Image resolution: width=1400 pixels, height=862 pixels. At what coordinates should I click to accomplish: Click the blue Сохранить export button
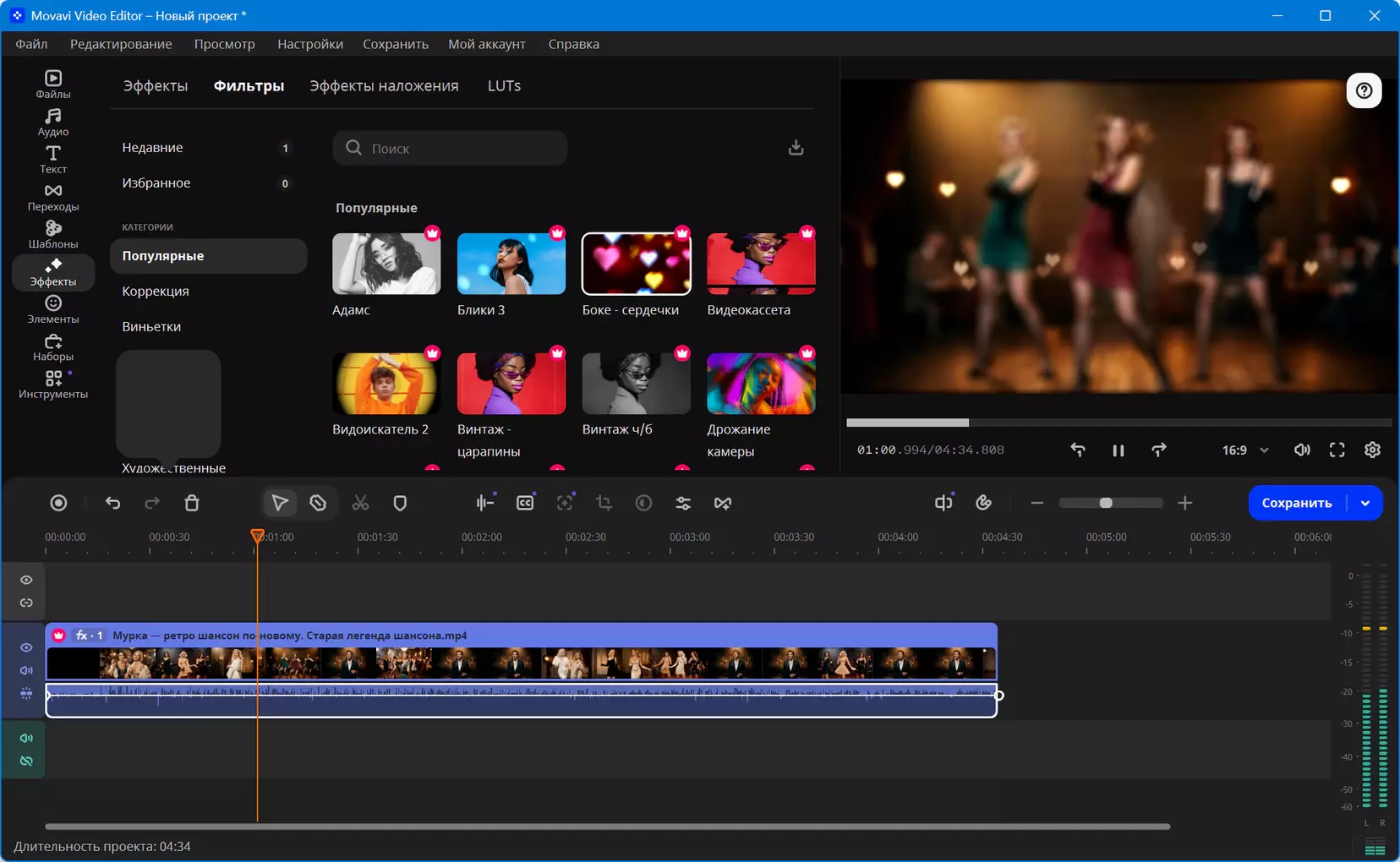1297,503
